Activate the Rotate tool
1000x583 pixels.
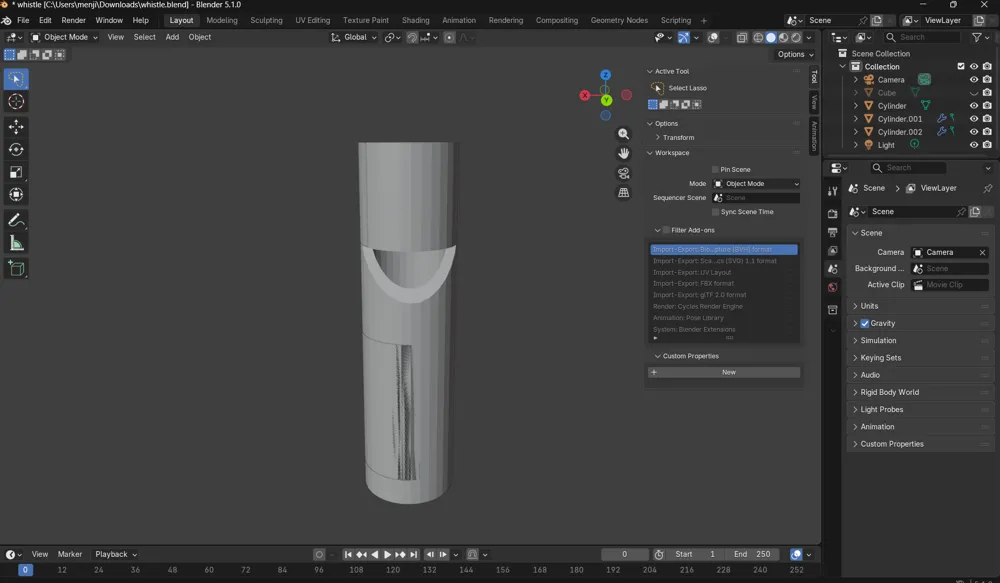16,149
